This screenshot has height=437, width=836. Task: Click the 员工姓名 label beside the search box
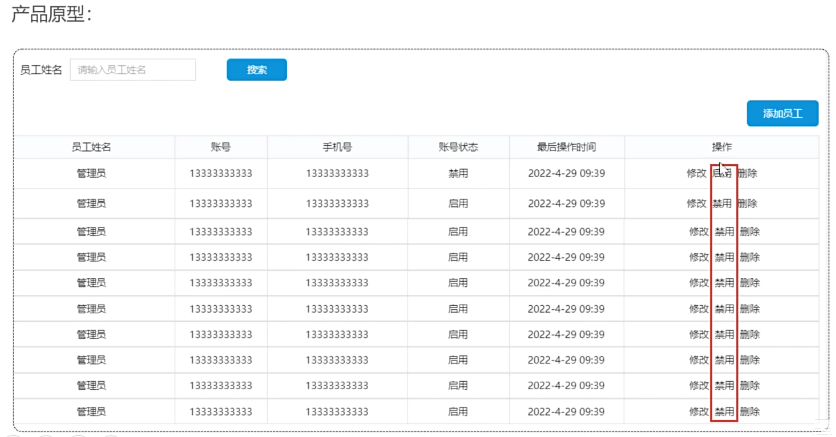click(x=41, y=70)
